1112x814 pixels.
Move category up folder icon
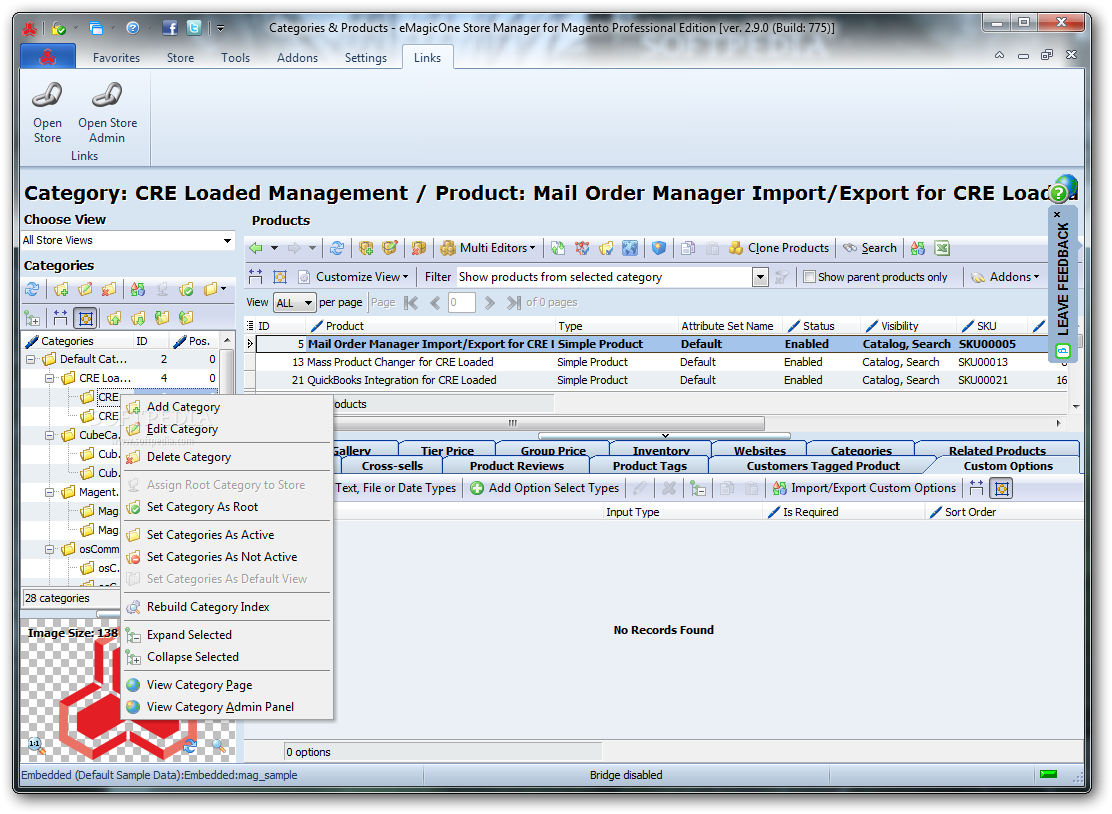coord(114,318)
